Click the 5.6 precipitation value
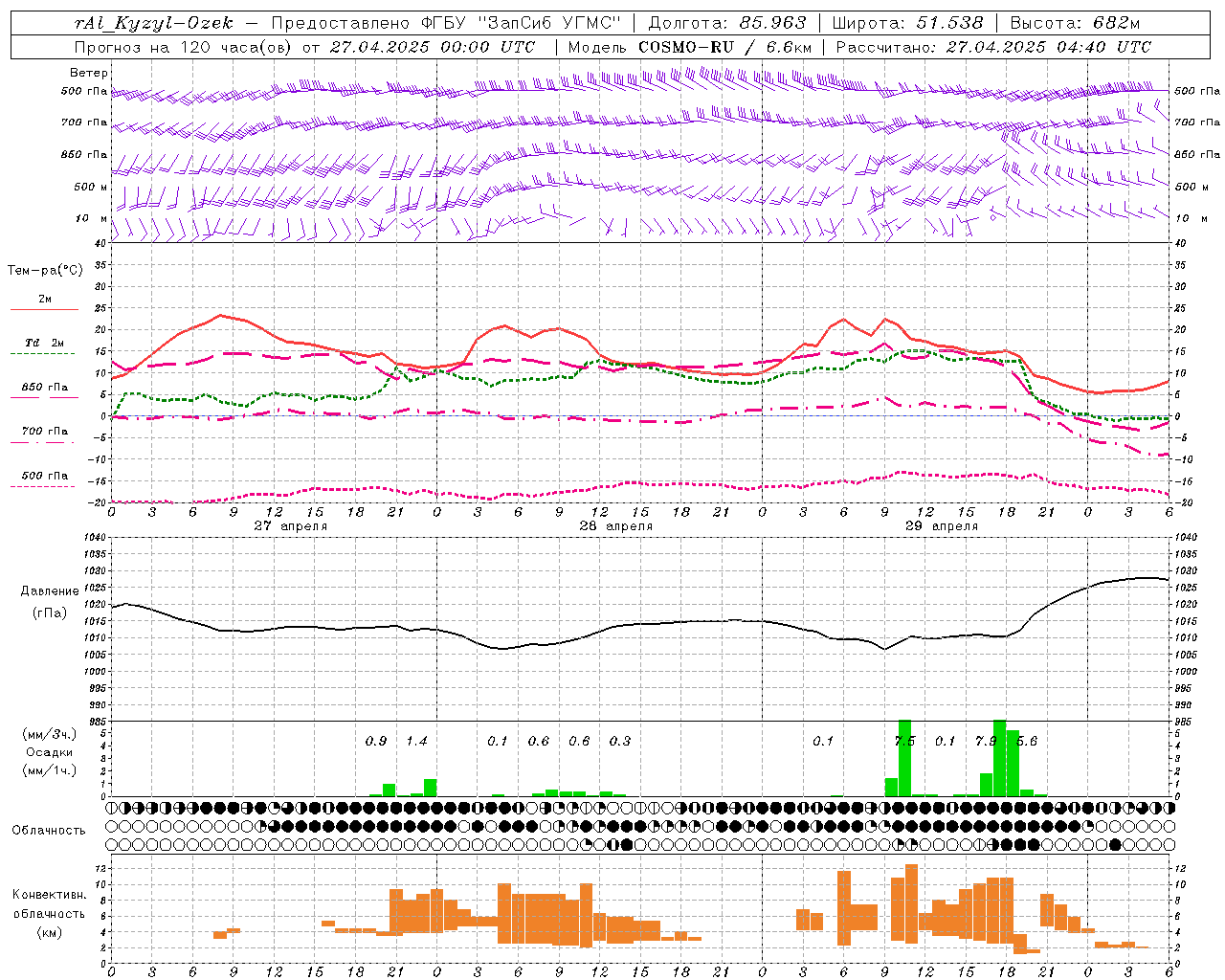 click(1027, 742)
